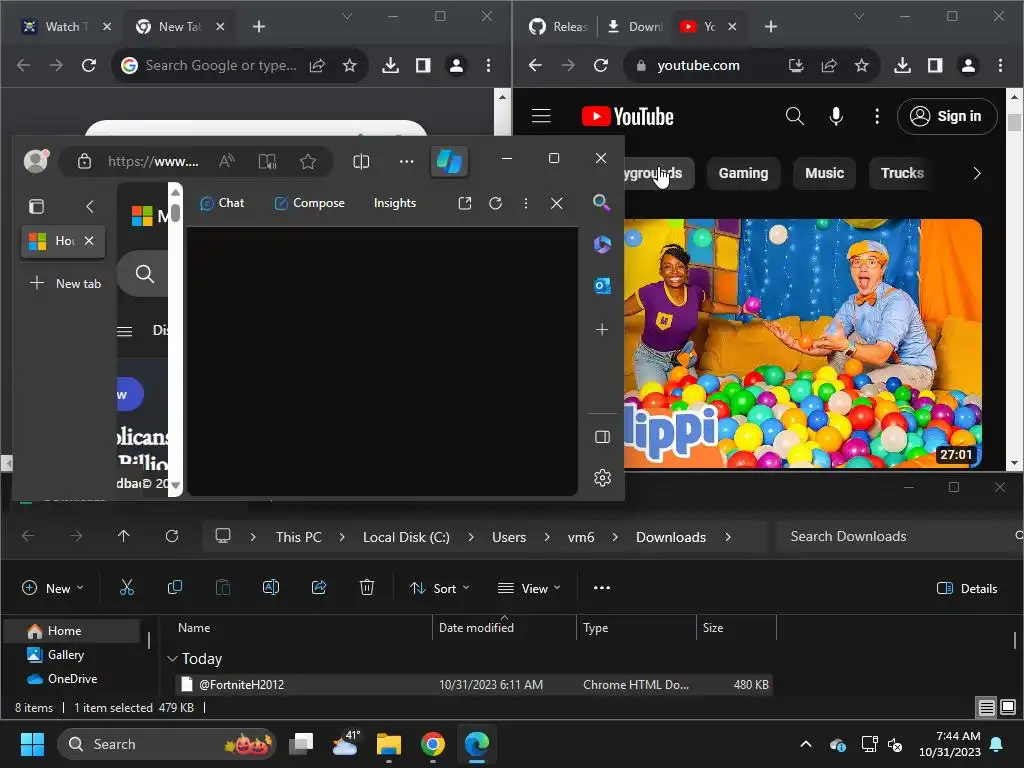
Task: Open Edge tab actions menu icon
Action: pyautogui.click(x=37, y=207)
